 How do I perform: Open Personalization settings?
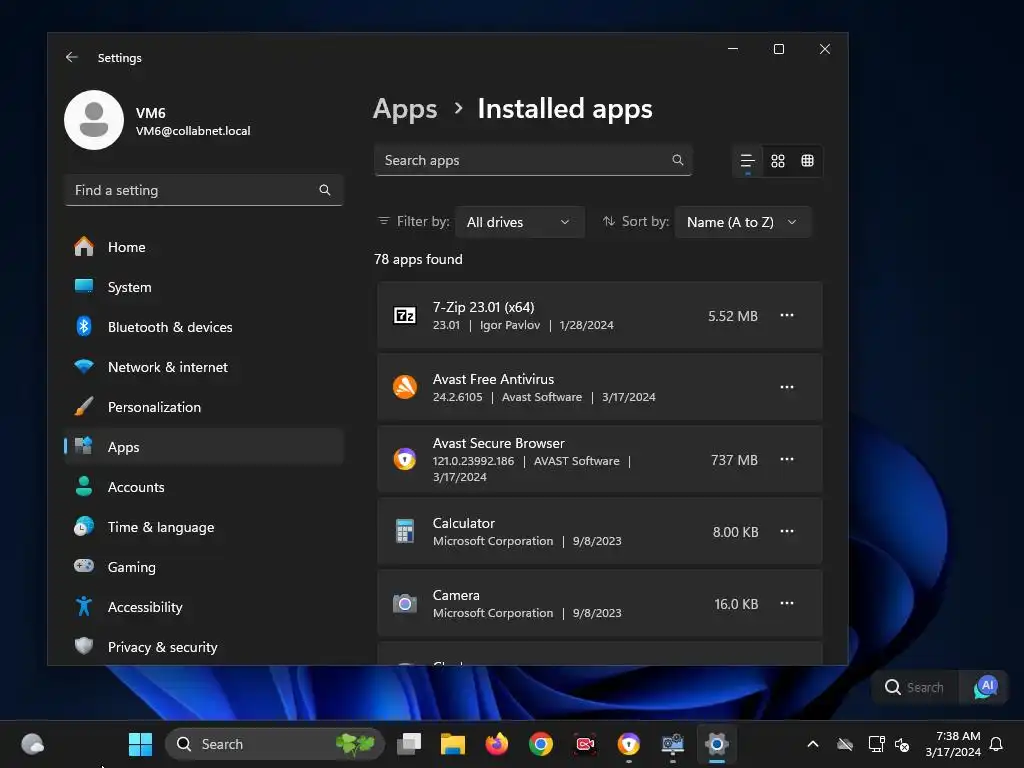[x=204, y=407]
